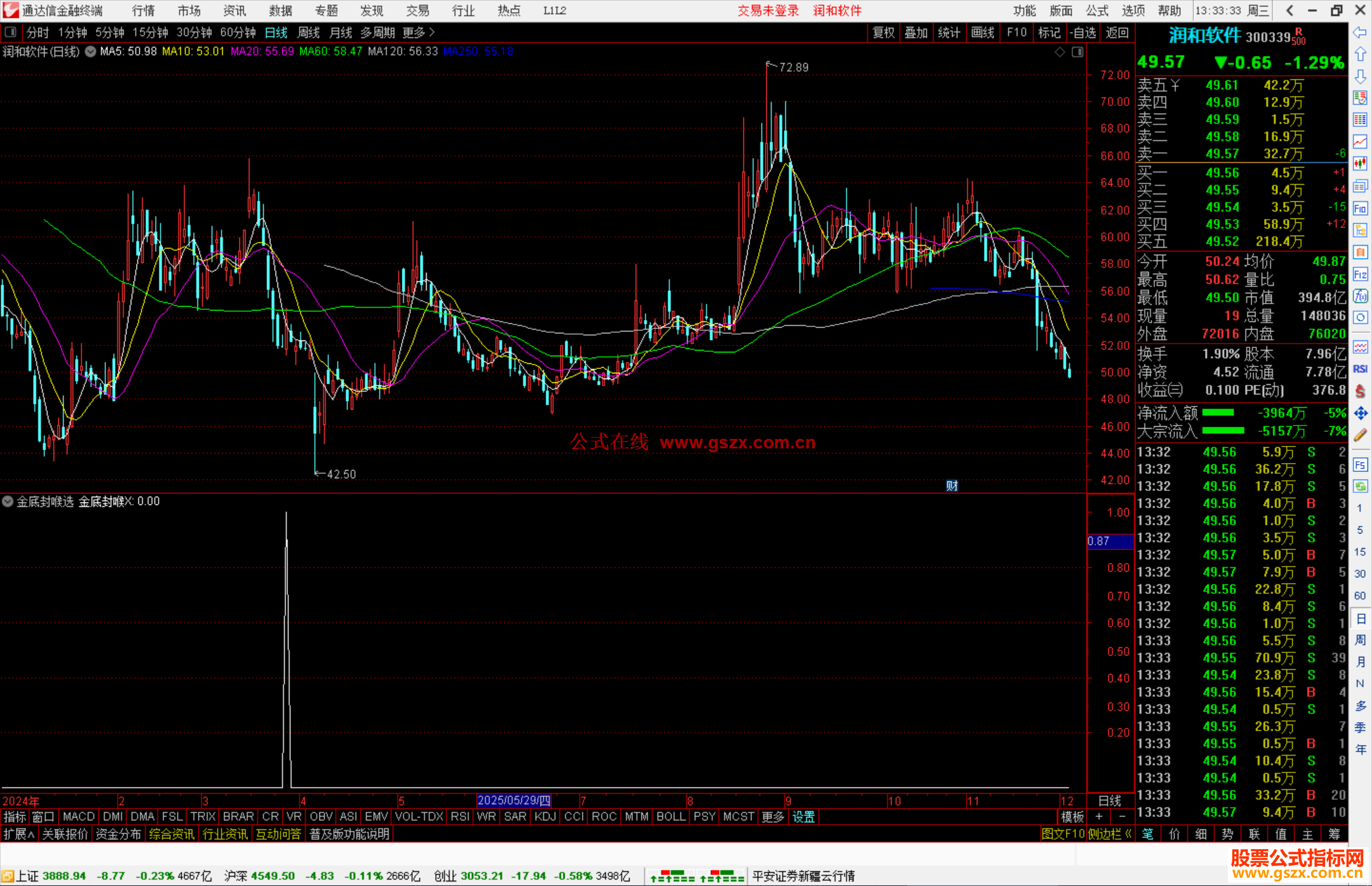Click the RSI indicator sidebar icon
Viewport: 1372px width, 886px height.
(x=1360, y=369)
